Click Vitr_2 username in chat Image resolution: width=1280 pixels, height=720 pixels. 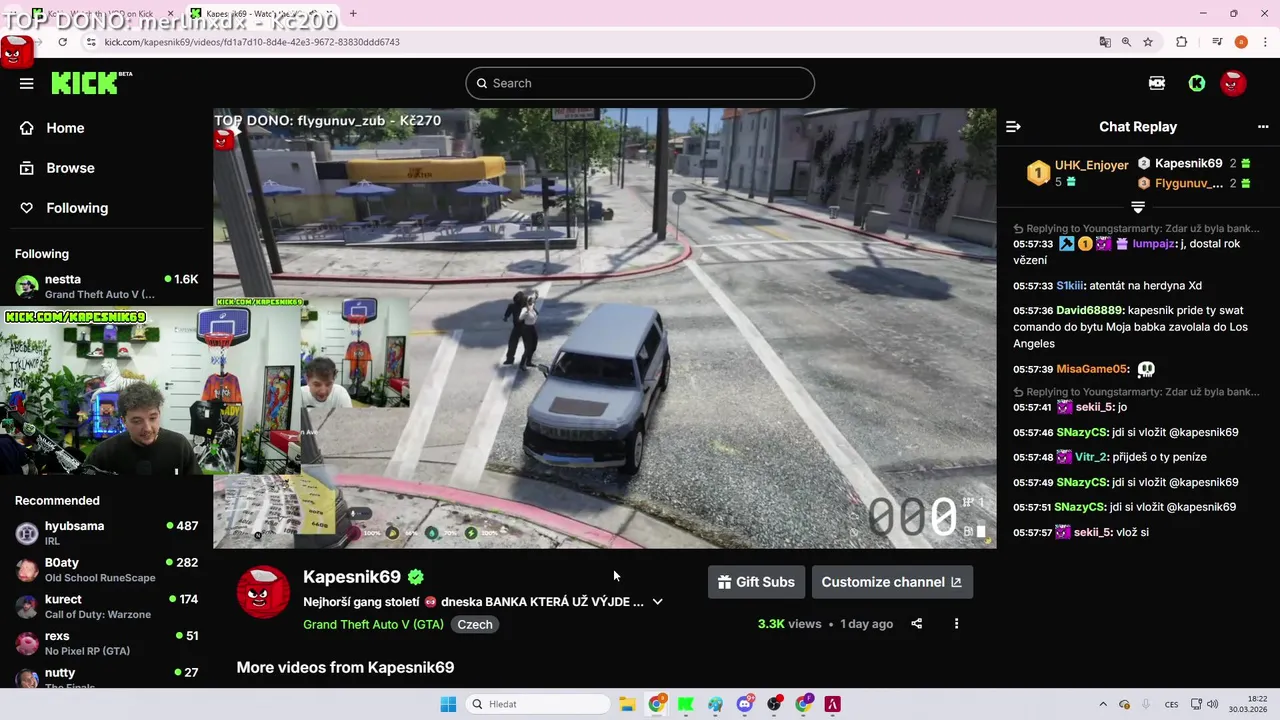tap(1090, 457)
